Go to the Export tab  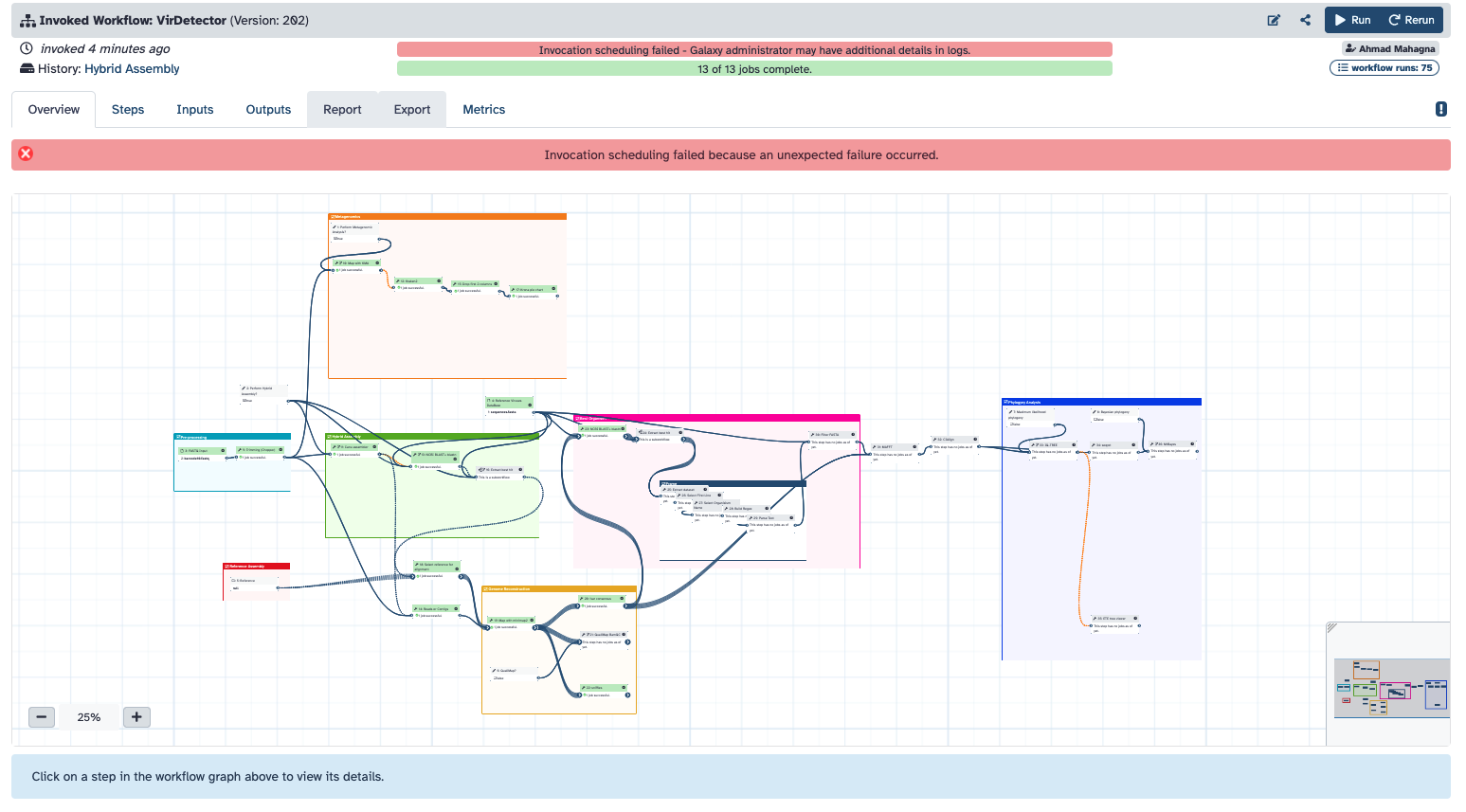pos(412,110)
